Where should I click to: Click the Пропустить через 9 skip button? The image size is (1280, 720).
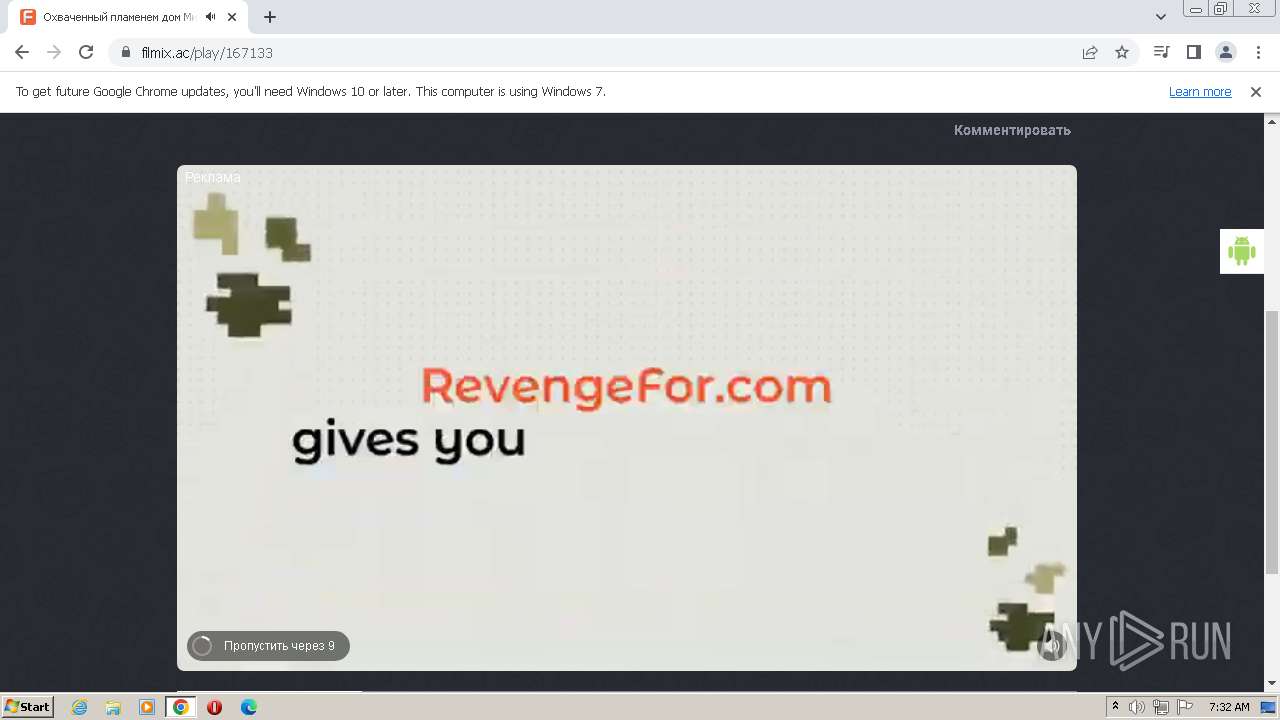(x=268, y=646)
